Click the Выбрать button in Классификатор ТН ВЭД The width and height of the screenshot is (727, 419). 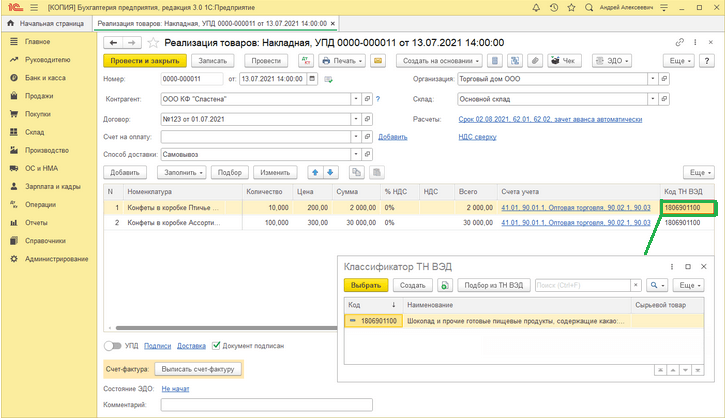click(x=365, y=285)
